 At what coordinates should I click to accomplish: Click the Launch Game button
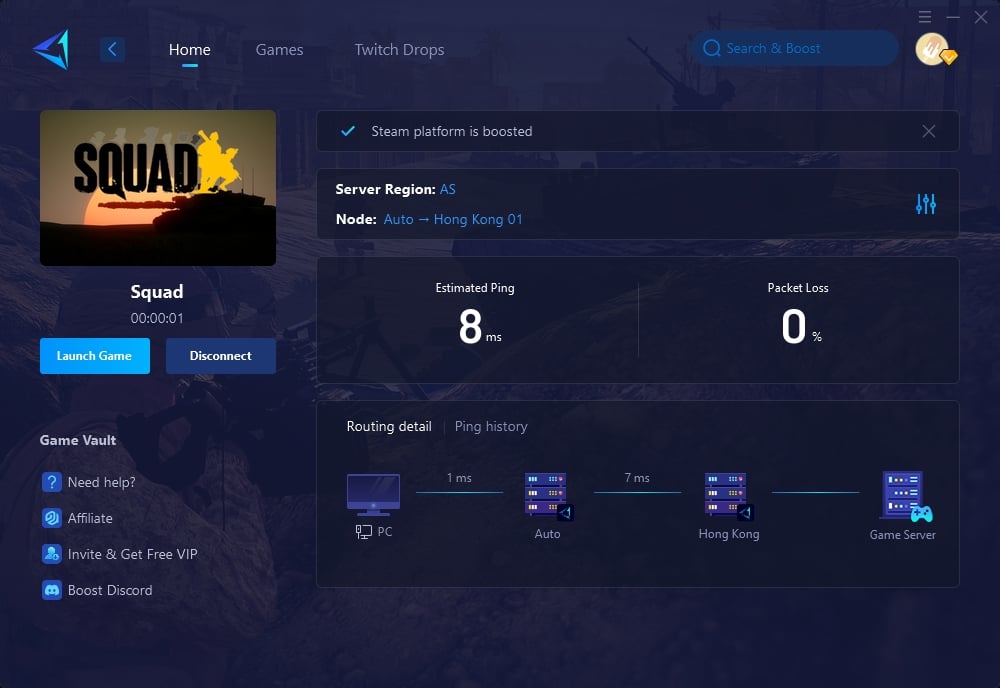95,356
